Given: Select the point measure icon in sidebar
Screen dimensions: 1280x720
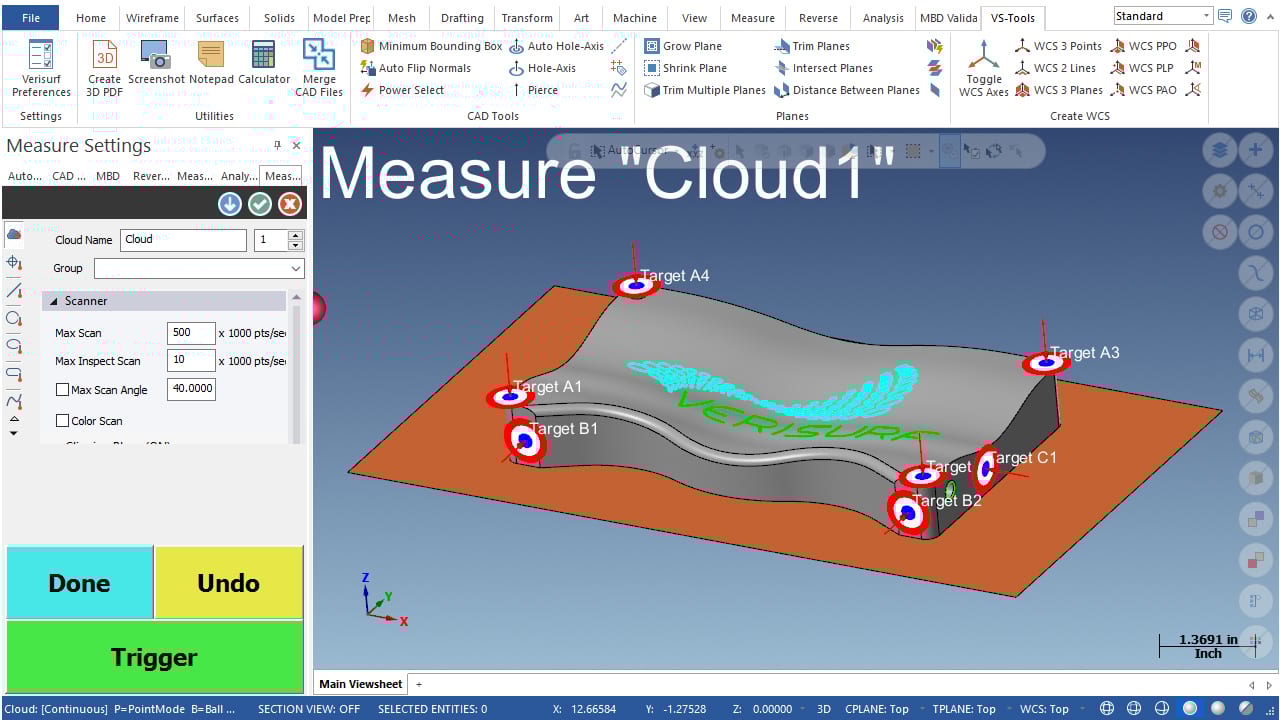Looking at the screenshot, I should click(14, 262).
